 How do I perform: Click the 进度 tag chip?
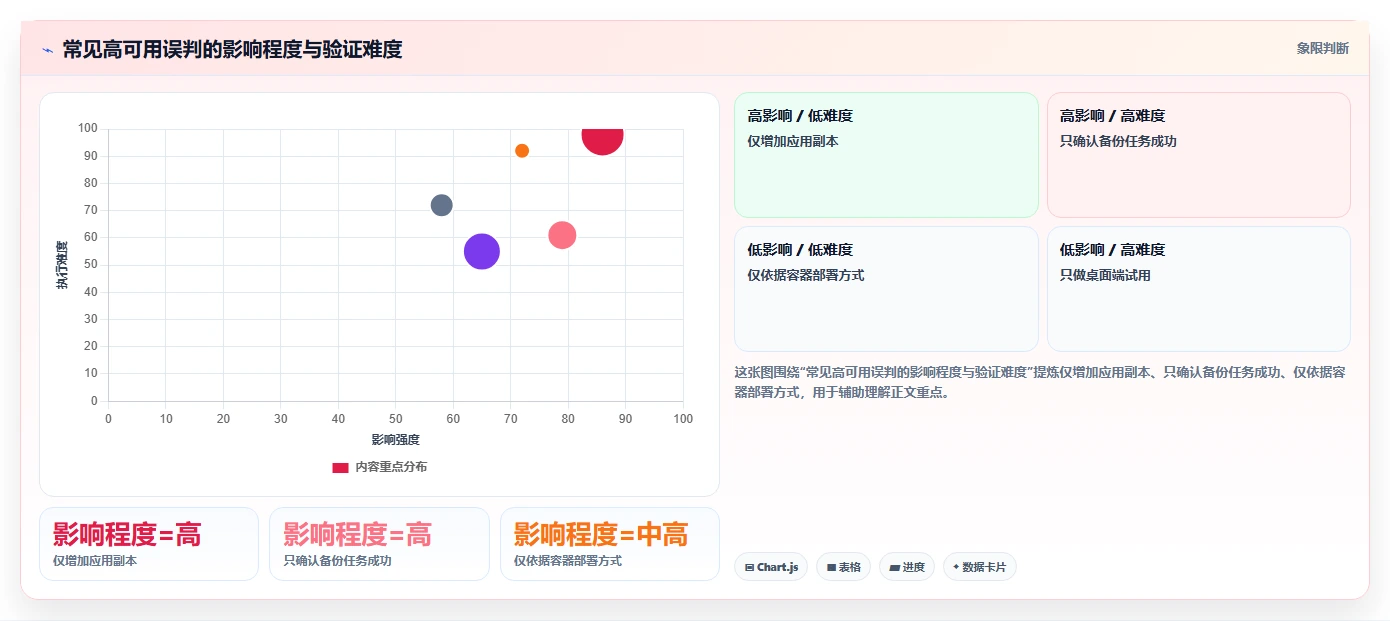pyautogui.click(x=907, y=567)
